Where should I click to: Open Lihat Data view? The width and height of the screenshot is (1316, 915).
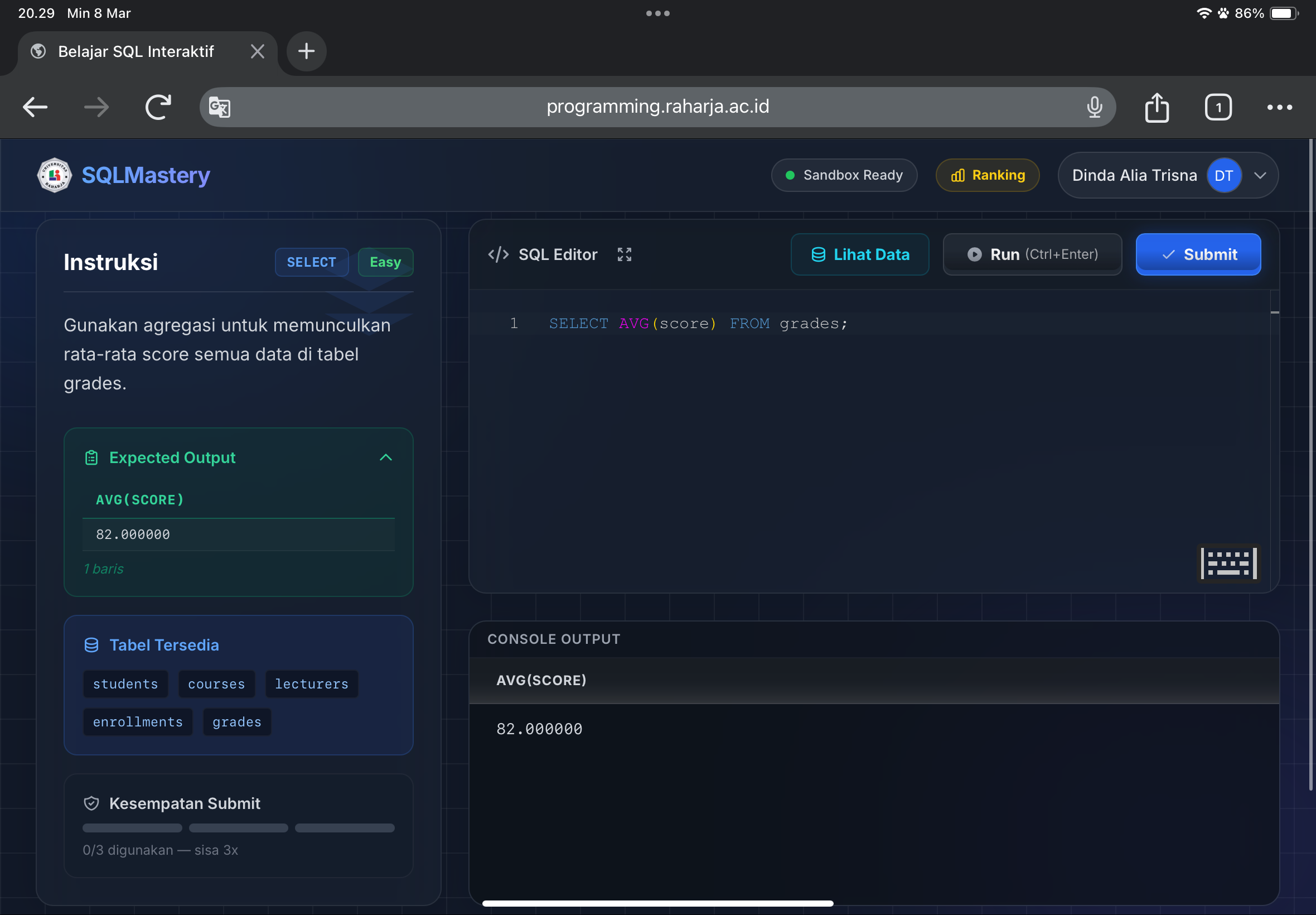(859, 254)
